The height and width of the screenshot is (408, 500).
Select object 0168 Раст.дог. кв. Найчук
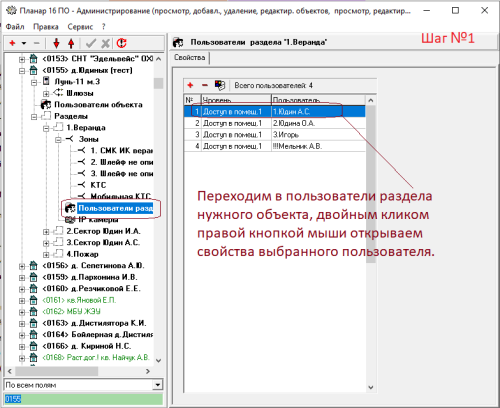pos(96,357)
